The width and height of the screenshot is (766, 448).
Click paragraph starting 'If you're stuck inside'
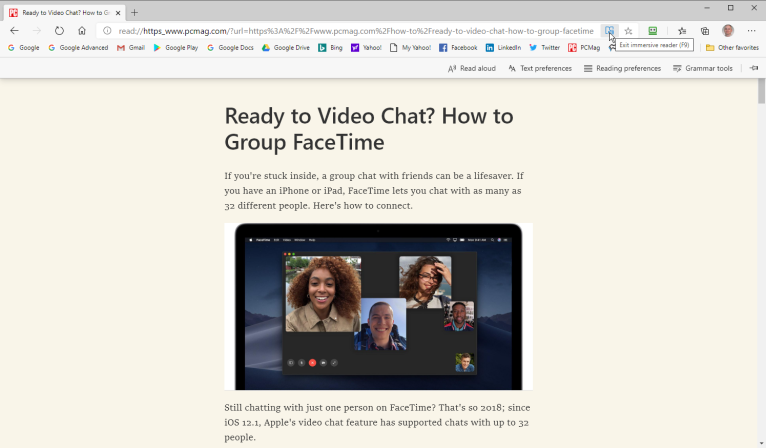(374, 191)
